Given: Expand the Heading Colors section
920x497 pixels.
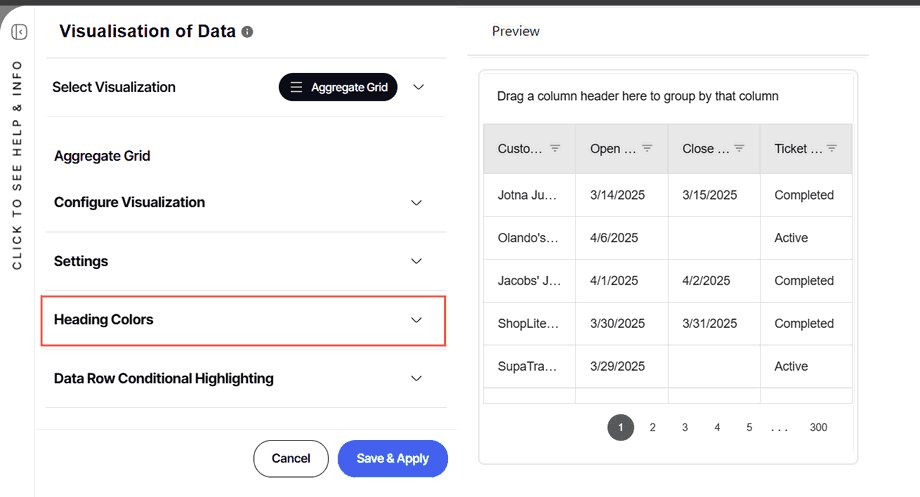Looking at the screenshot, I should (417, 320).
